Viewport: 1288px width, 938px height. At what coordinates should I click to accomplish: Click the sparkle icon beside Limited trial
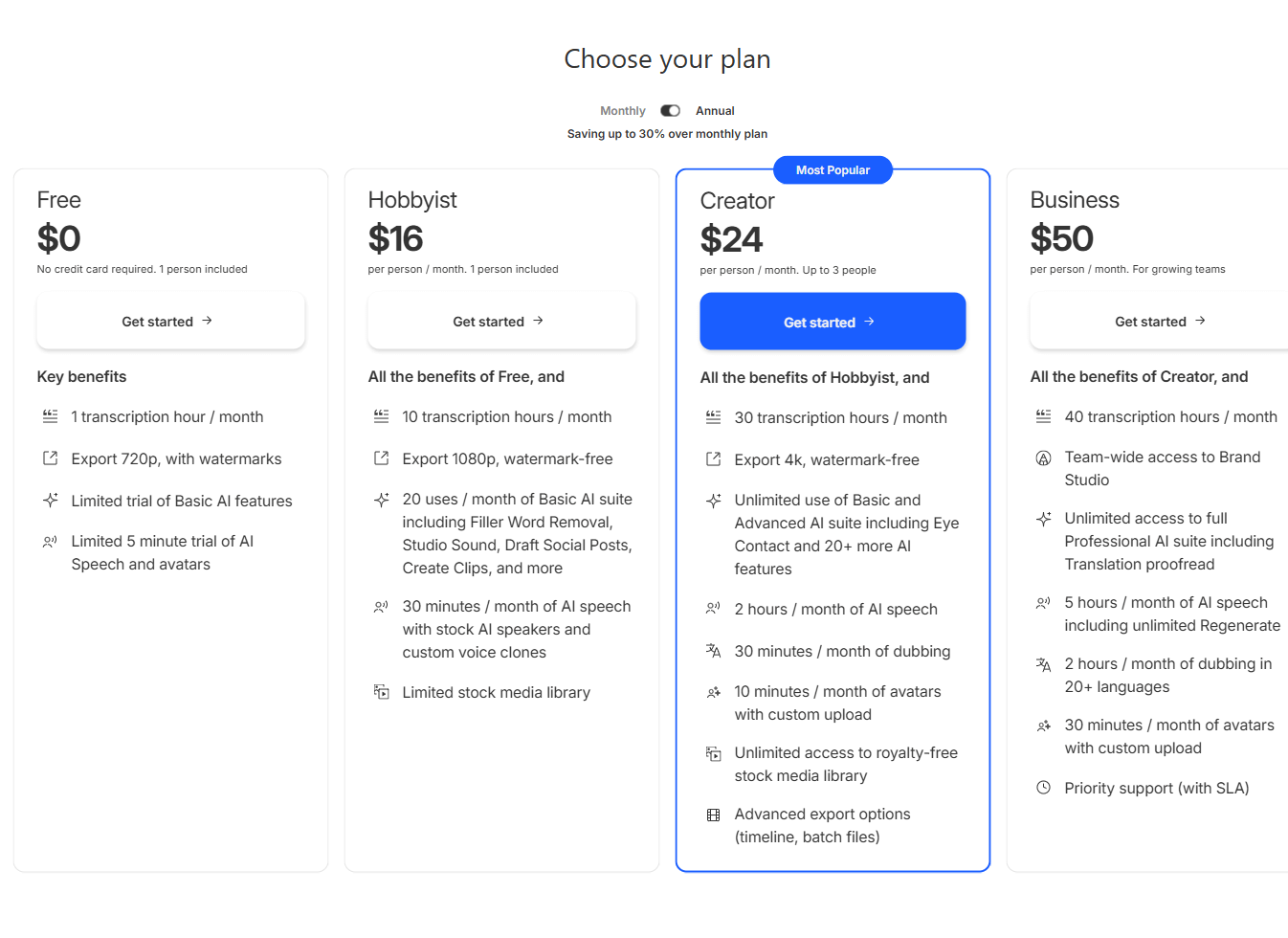coord(50,500)
